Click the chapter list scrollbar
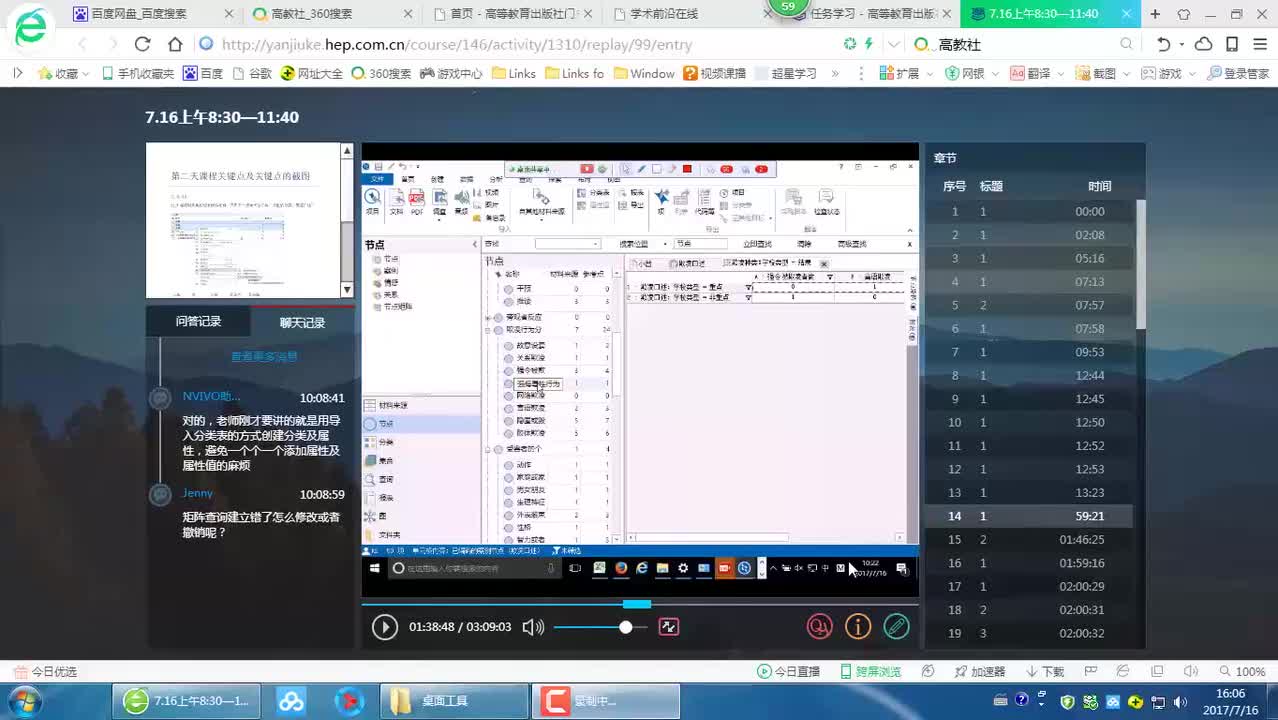Image resolution: width=1278 pixels, height=720 pixels. (1140, 264)
